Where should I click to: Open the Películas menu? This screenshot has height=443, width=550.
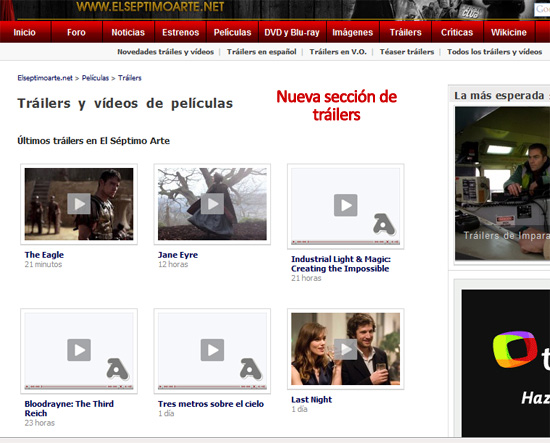coord(232,32)
